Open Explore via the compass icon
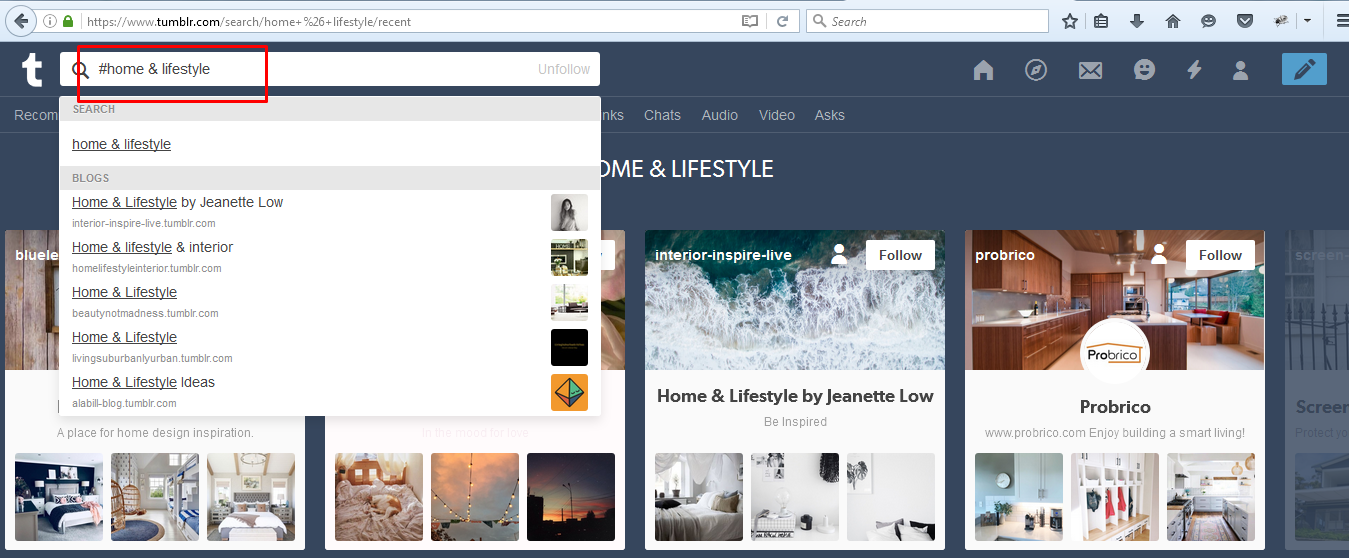The width and height of the screenshot is (1349, 558). click(x=1036, y=70)
